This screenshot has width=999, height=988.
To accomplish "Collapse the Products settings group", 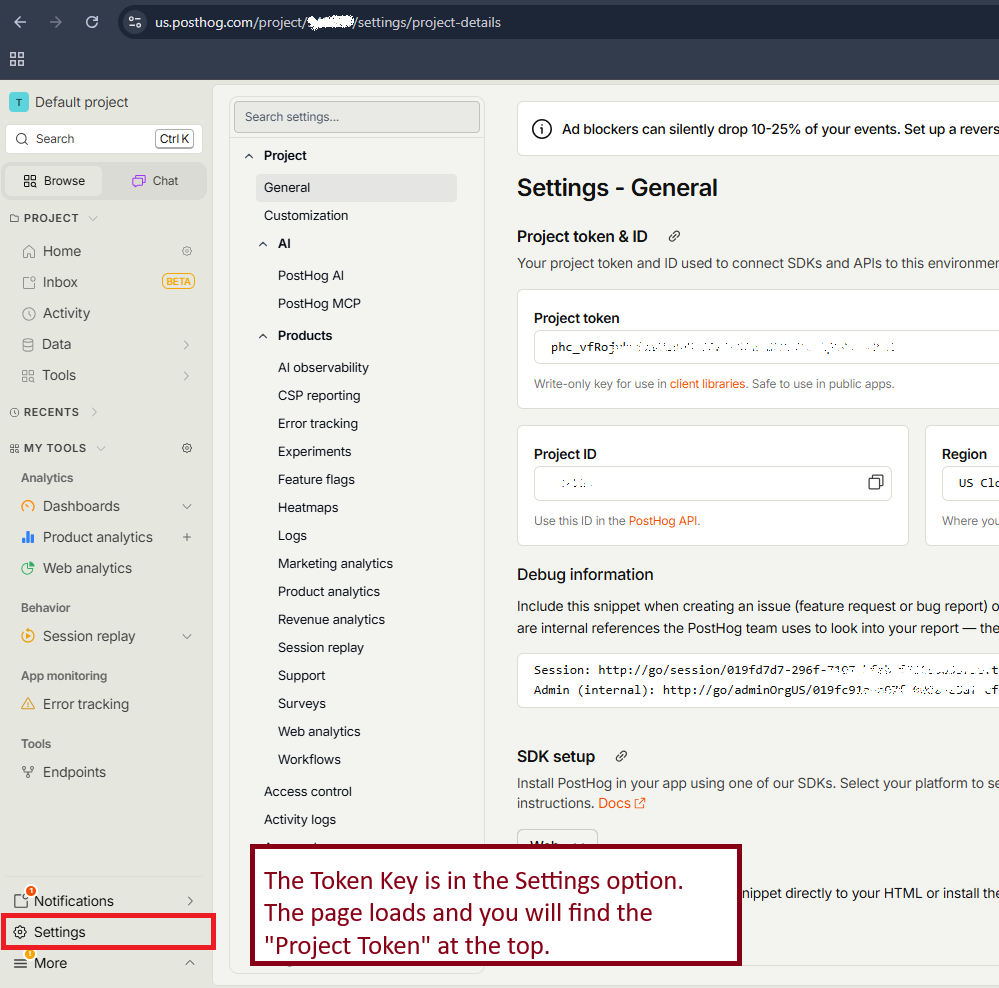I will pos(263,336).
